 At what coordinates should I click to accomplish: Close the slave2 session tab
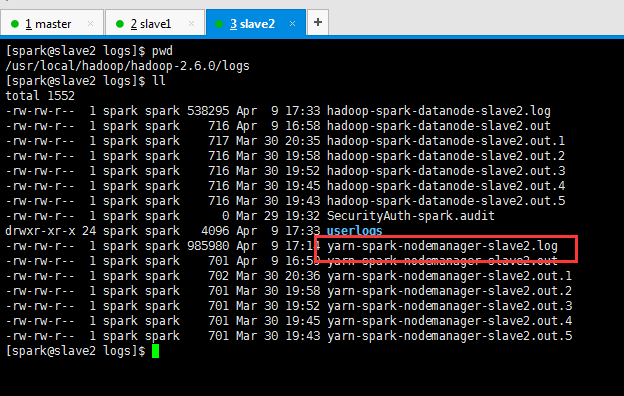pos(292,23)
